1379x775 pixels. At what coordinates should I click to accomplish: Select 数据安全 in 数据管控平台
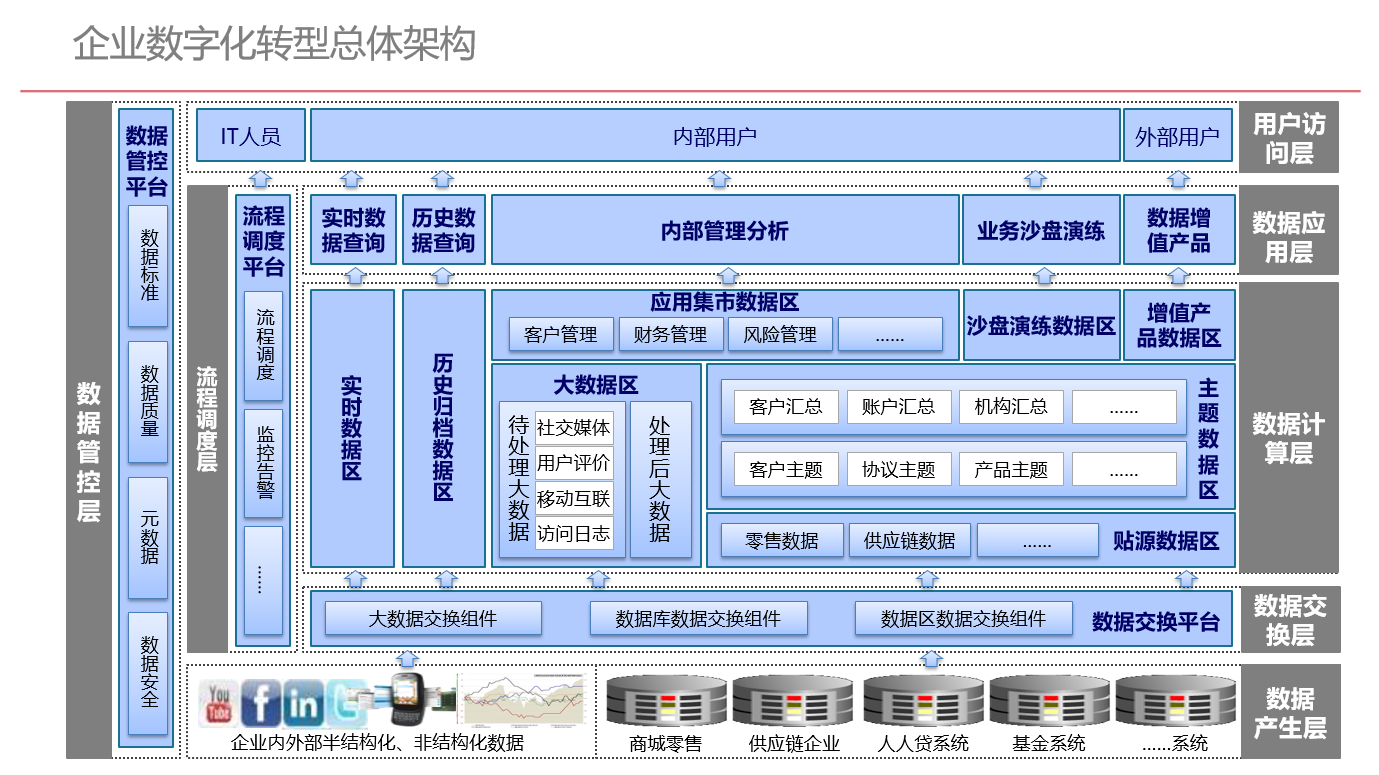pyautogui.click(x=149, y=673)
